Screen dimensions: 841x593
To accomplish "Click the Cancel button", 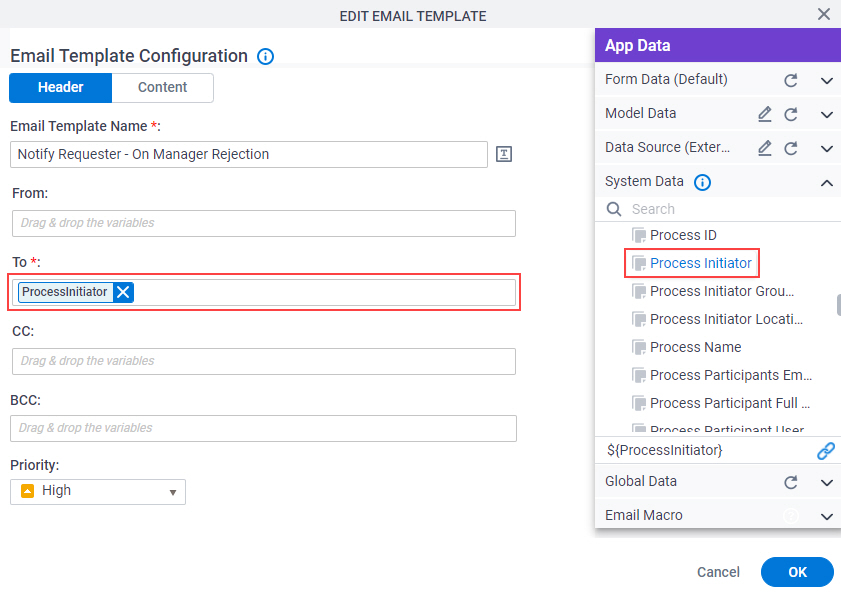I will [718, 572].
